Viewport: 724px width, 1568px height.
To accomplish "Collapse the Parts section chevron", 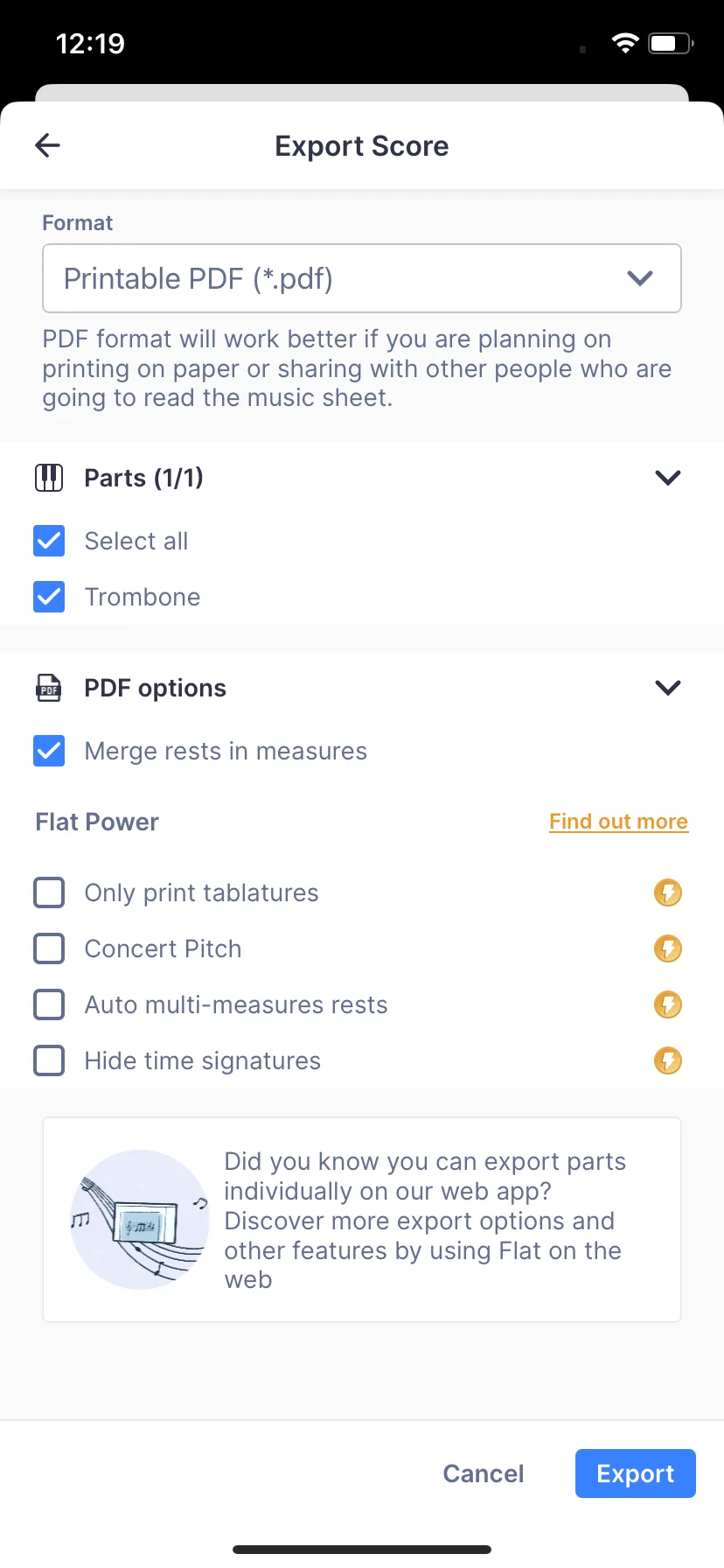I will [668, 478].
